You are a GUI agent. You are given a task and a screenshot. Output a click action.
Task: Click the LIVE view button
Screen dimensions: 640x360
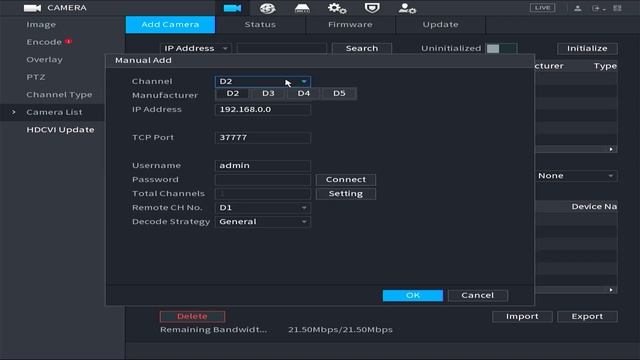pyautogui.click(x=542, y=8)
